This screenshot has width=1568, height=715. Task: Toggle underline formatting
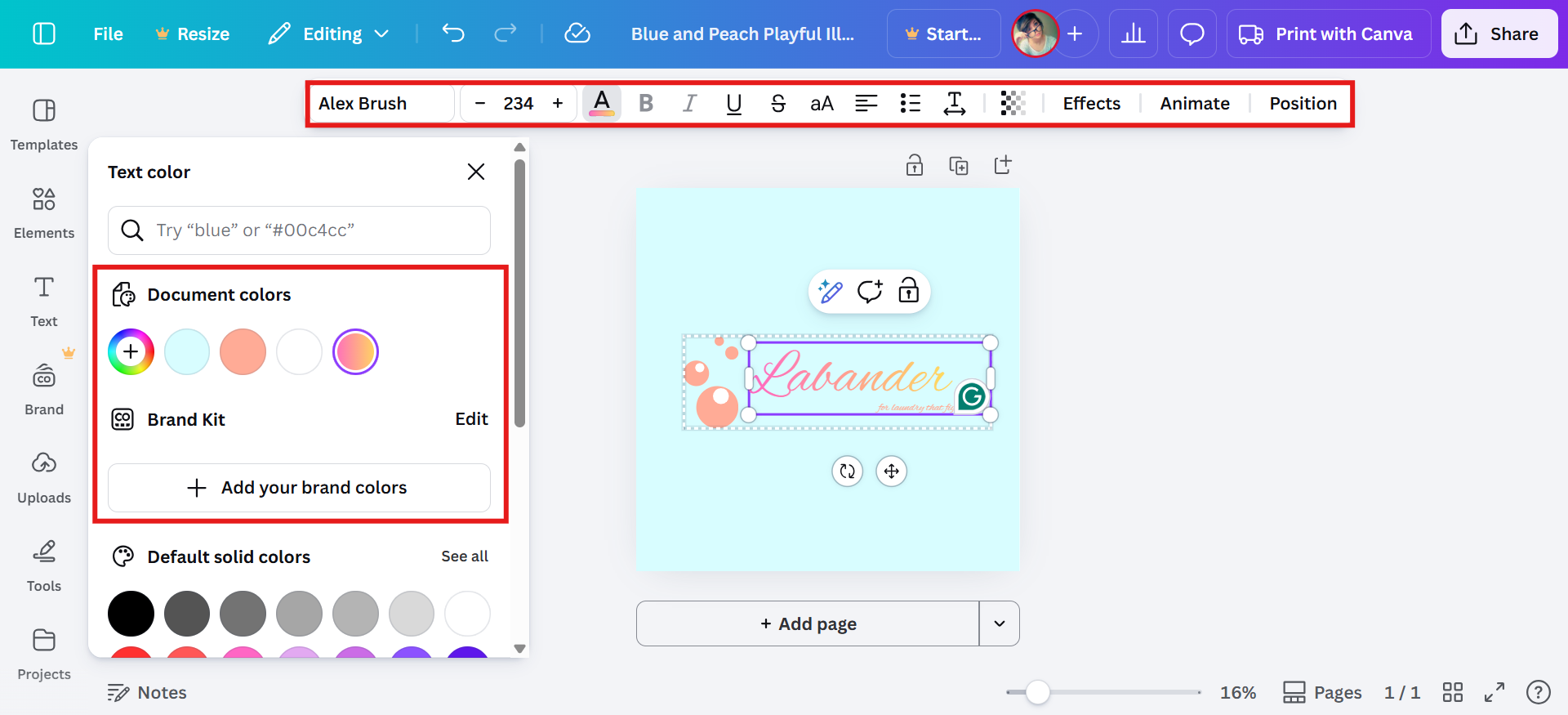734,104
